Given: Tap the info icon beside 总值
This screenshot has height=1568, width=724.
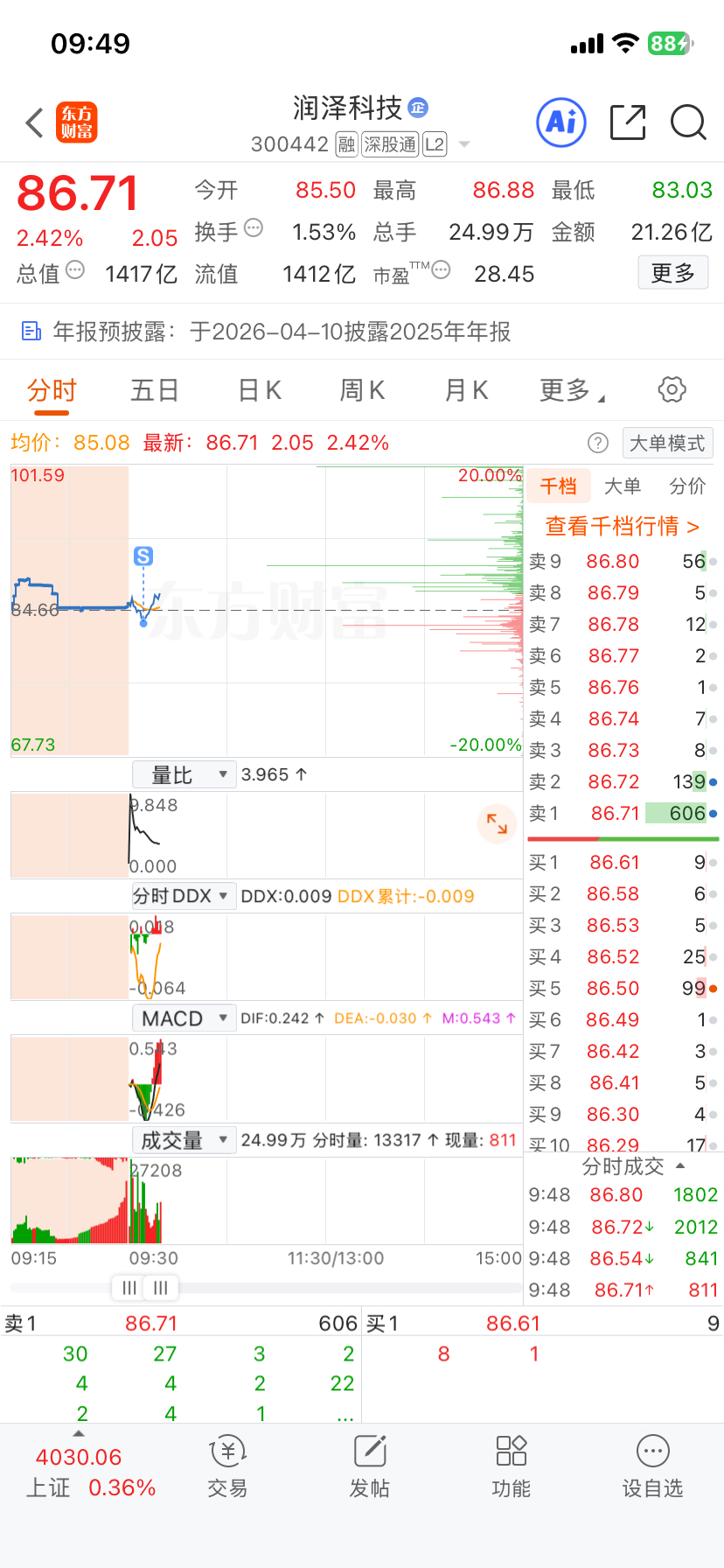Looking at the screenshot, I should [x=75, y=269].
